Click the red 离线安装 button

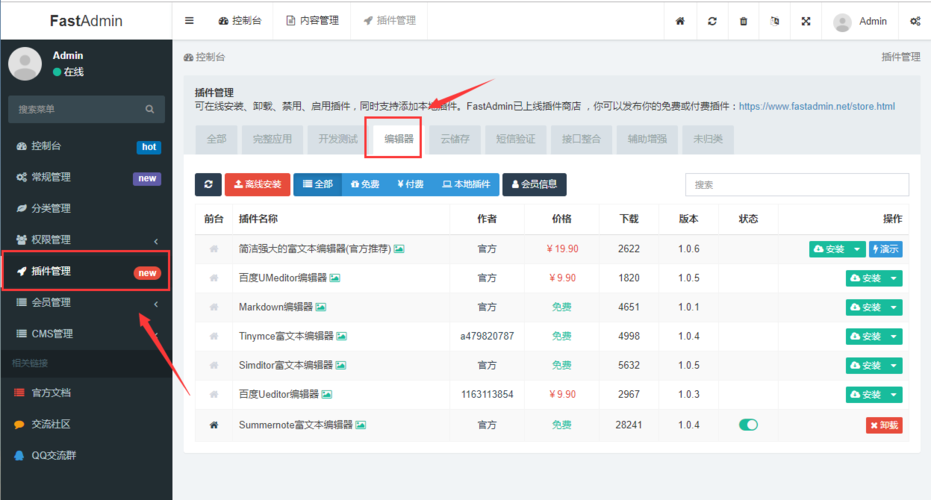click(258, 184)
